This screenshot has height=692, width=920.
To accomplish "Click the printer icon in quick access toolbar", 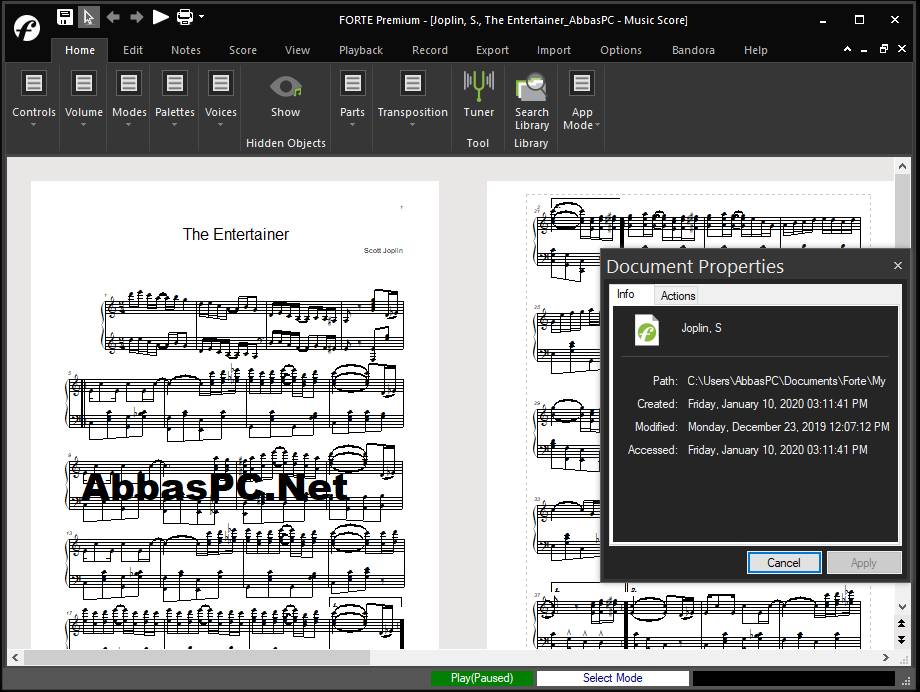I will tap(185, 17).
